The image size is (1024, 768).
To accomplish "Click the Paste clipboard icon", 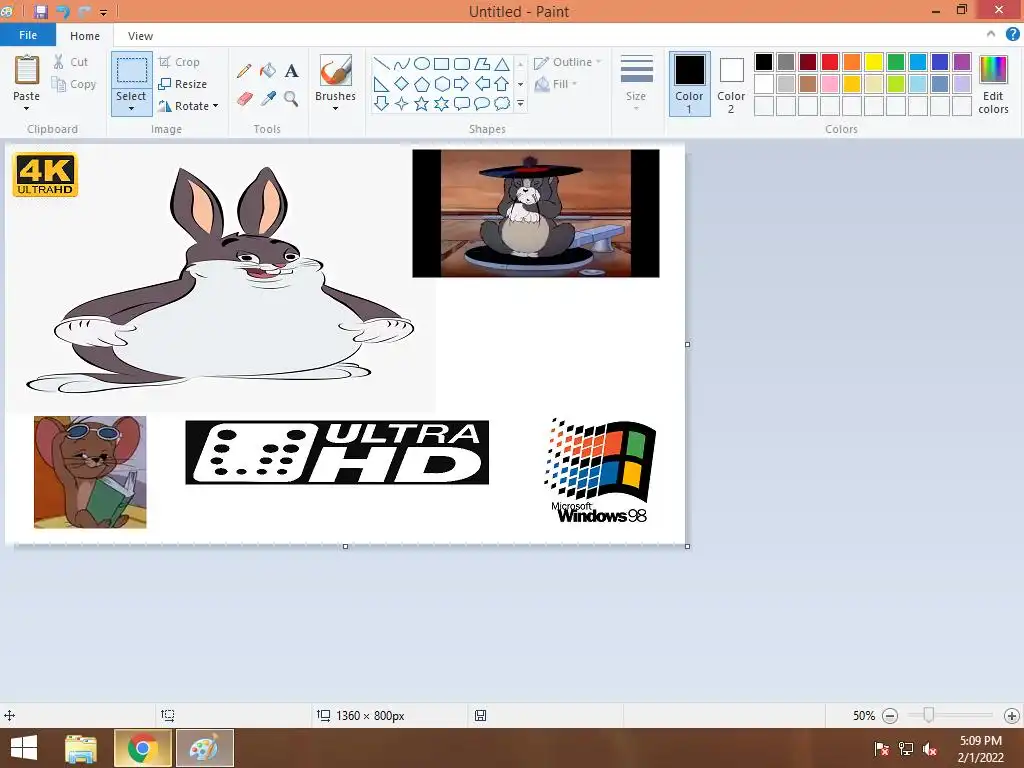I will 27,70.
